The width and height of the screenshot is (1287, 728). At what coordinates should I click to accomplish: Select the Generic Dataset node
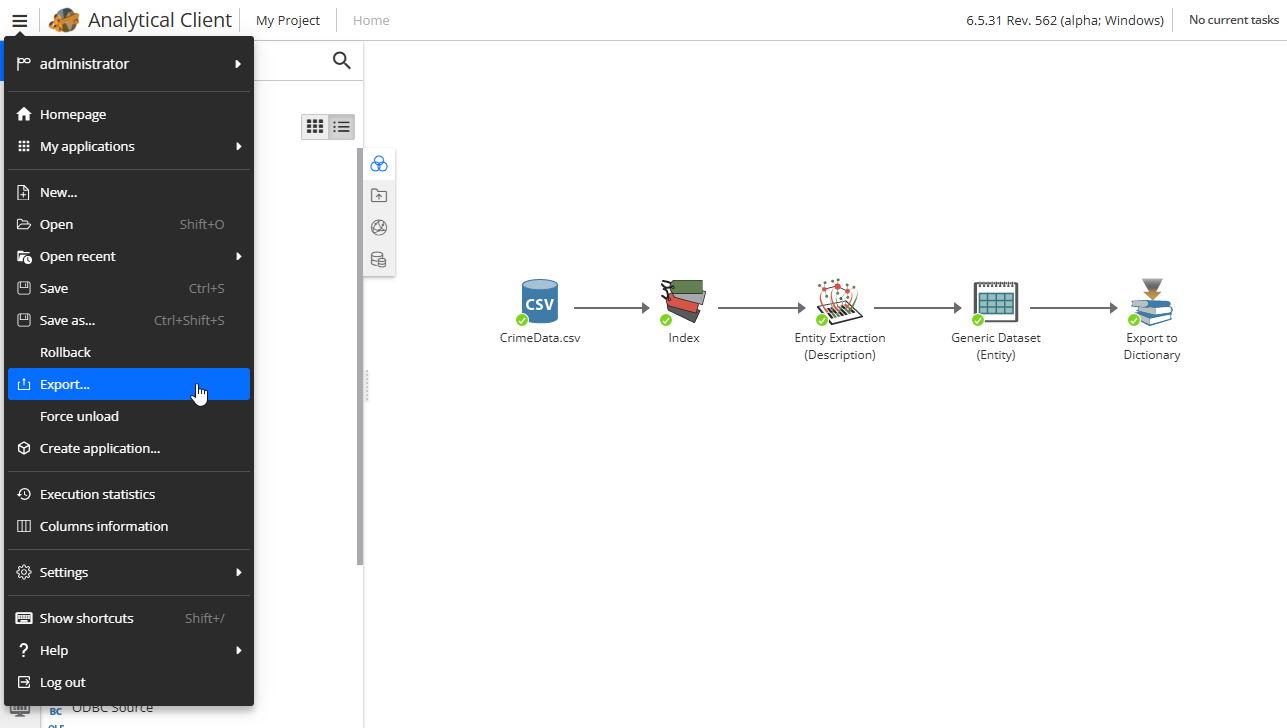pos(996,302)
